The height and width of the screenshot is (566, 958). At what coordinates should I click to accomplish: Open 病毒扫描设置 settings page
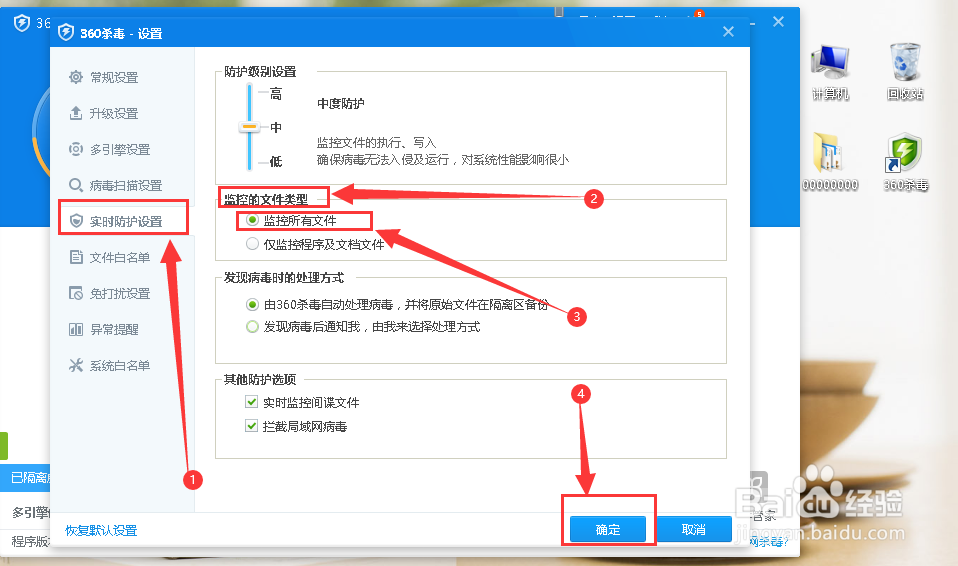[126, 186]
